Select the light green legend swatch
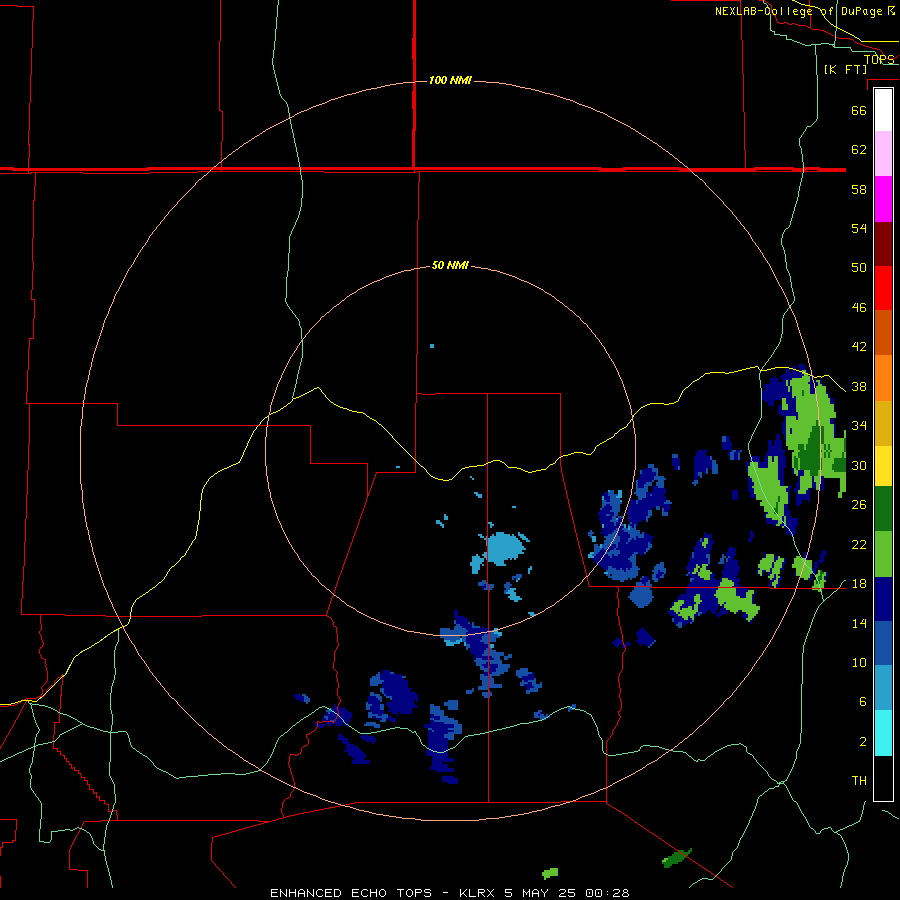Image resolution: width=900 pixels, height=900 pixels. coord(883,554)
